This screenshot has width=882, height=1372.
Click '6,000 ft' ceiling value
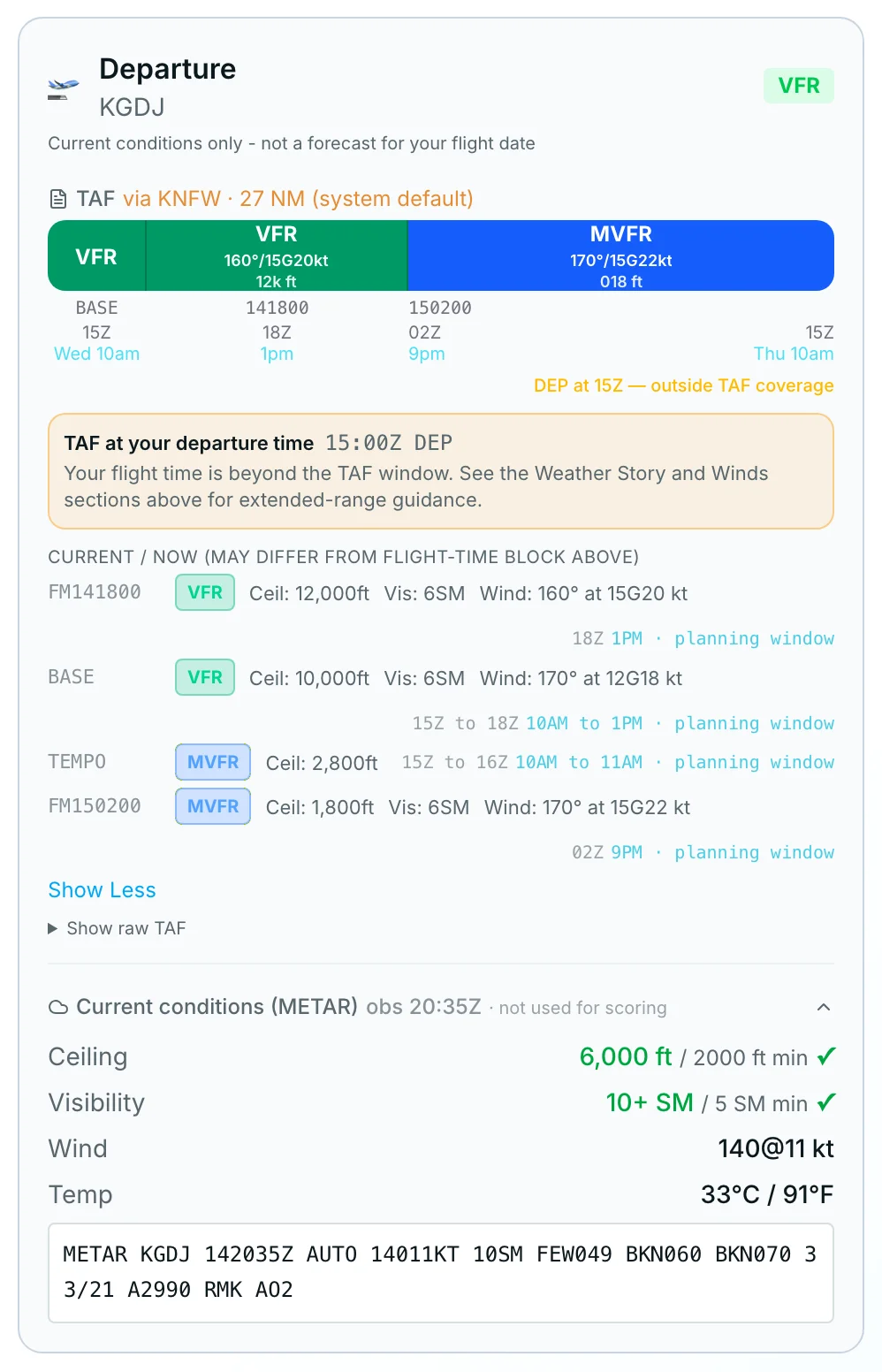click(626, 1056)
